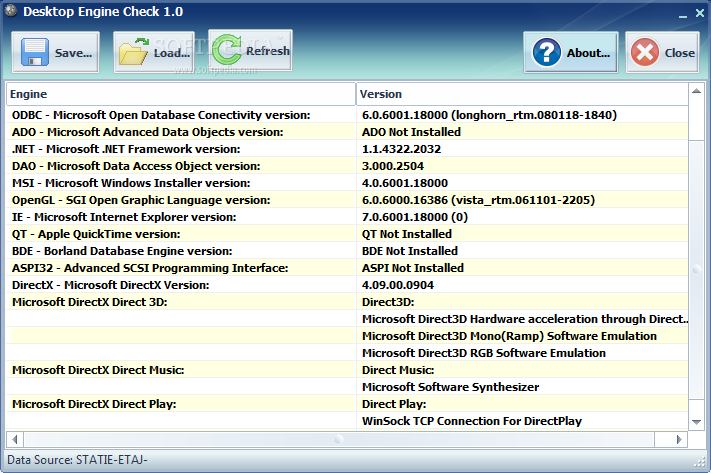The height and width of the screenshot is (473, 711).
Task: Click the red X Close icon
Action: (645, 52)
